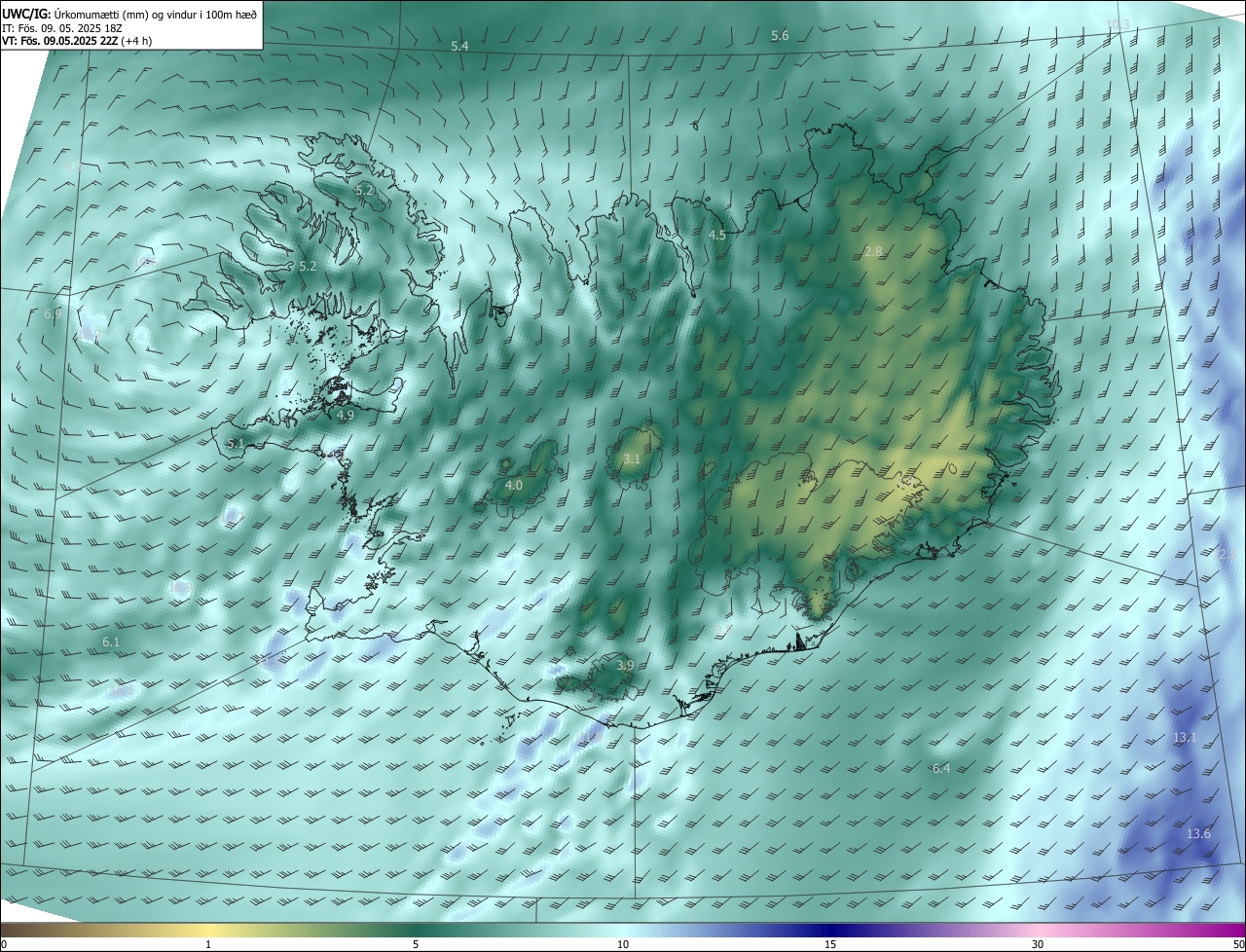Select the 3.1 value inside the glacier outline

coord(632,458)
